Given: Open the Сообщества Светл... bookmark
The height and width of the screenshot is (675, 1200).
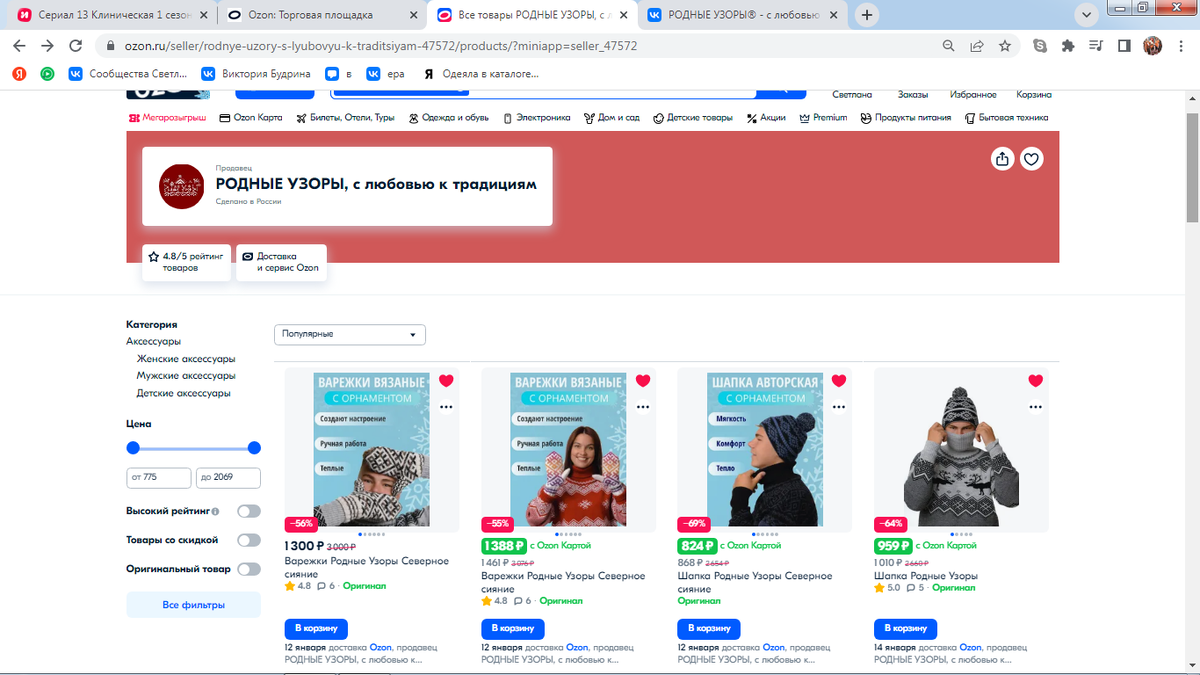Looking at the screenshot, I should click(126, 74).
